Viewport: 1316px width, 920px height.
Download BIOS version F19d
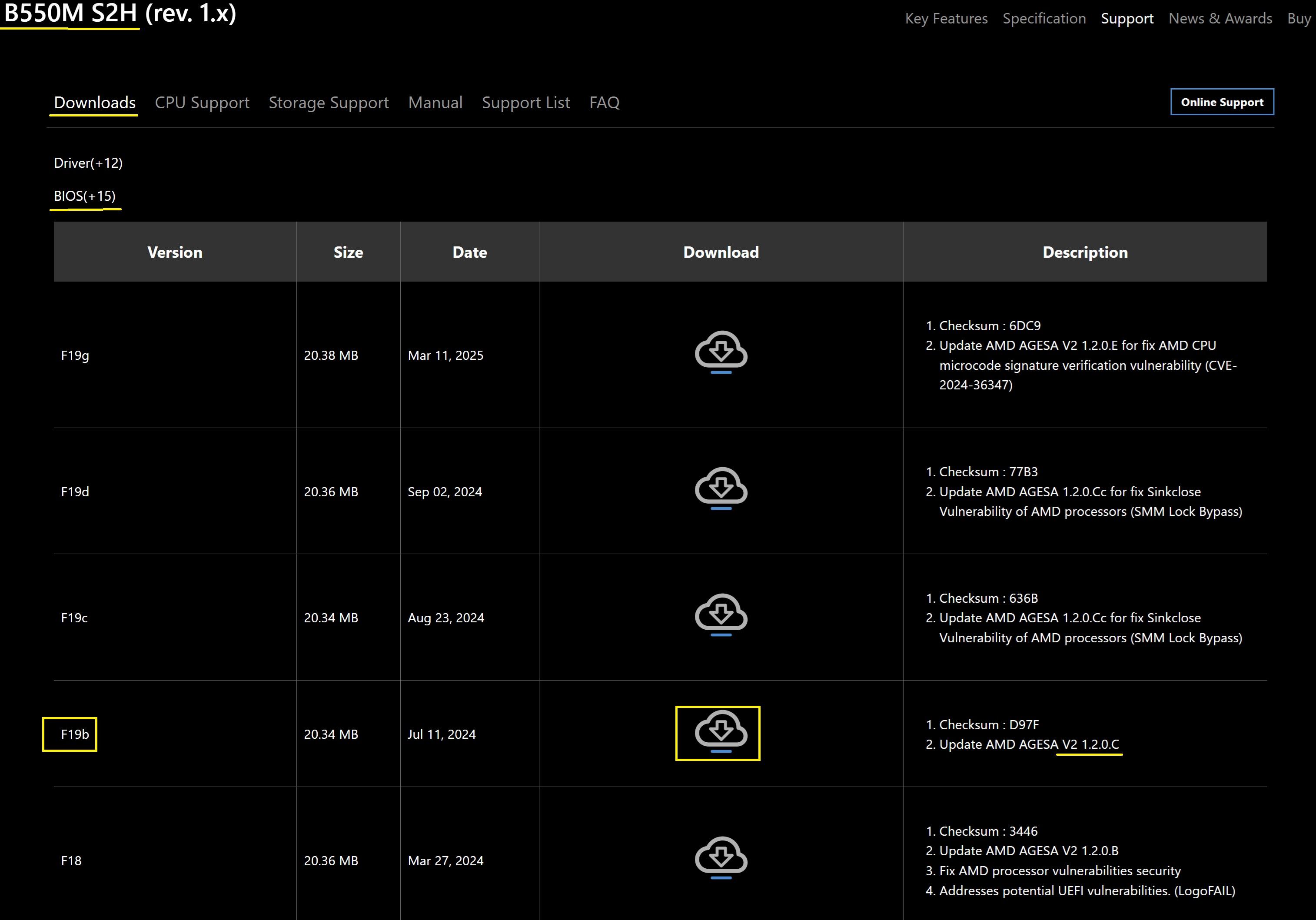pyautogui.click(x=721, y=488)
